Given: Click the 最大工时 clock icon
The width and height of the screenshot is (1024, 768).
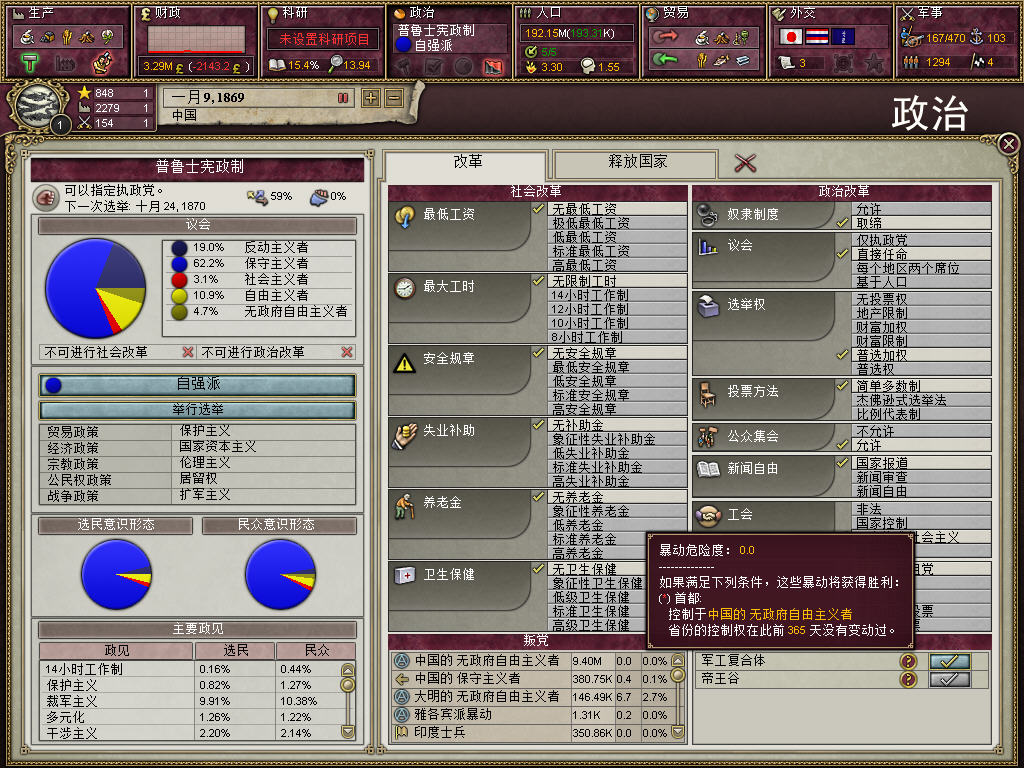Looking at the screenshot, I should coord(405,288).
